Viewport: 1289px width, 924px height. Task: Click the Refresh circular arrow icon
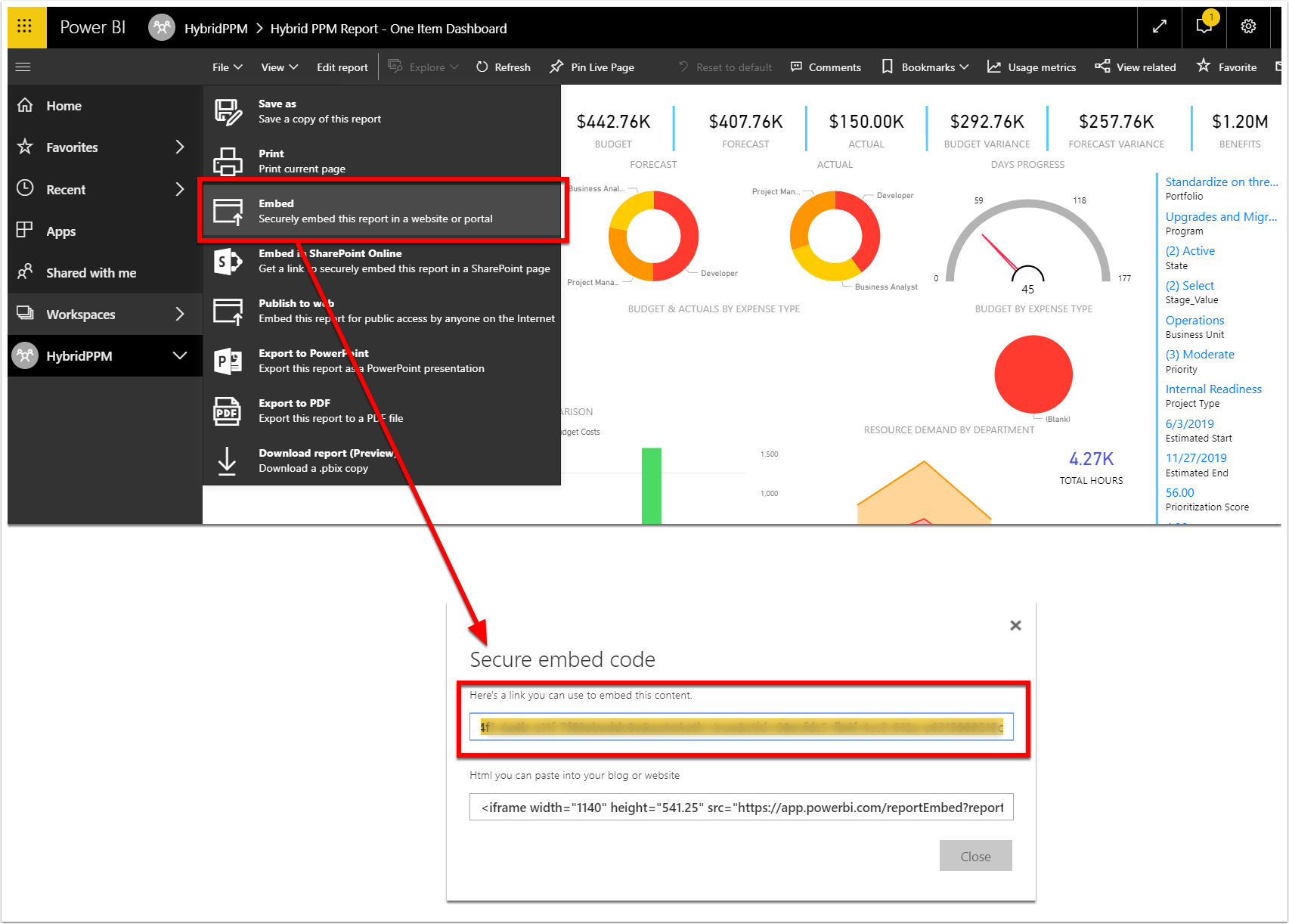tap(482, 67)
